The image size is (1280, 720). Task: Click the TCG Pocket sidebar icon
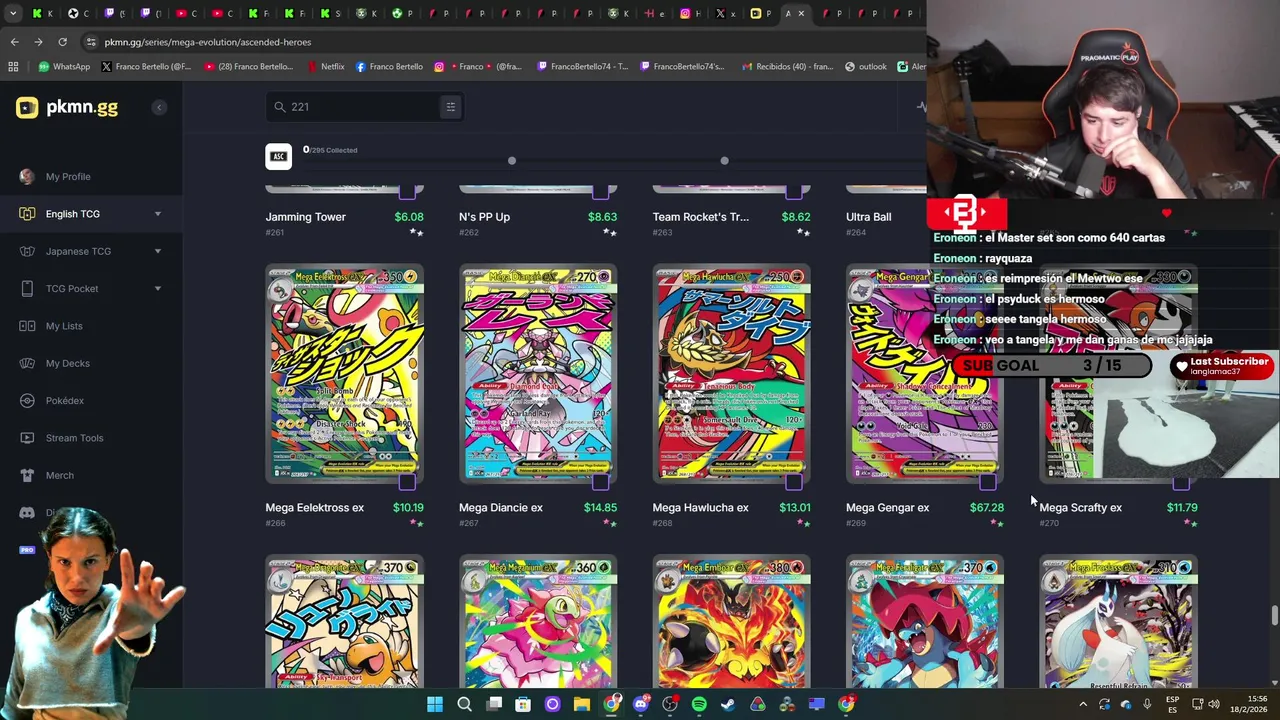pyautogui.click(x=27, y=289)
